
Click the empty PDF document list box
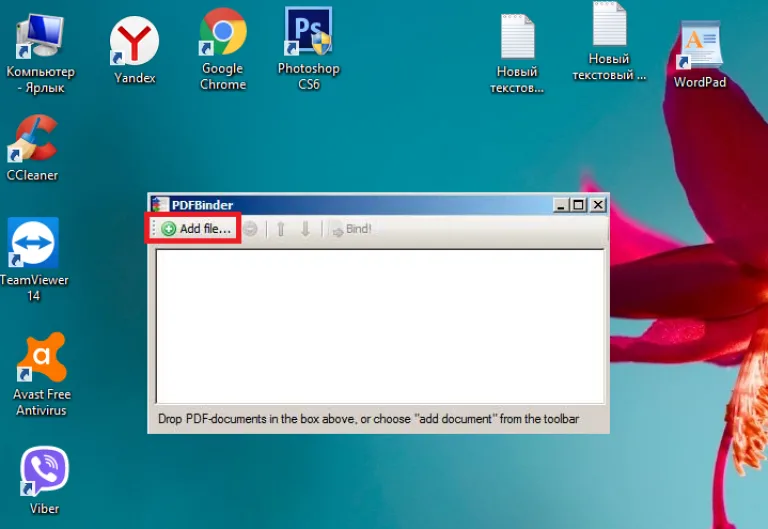click(380, 326)
